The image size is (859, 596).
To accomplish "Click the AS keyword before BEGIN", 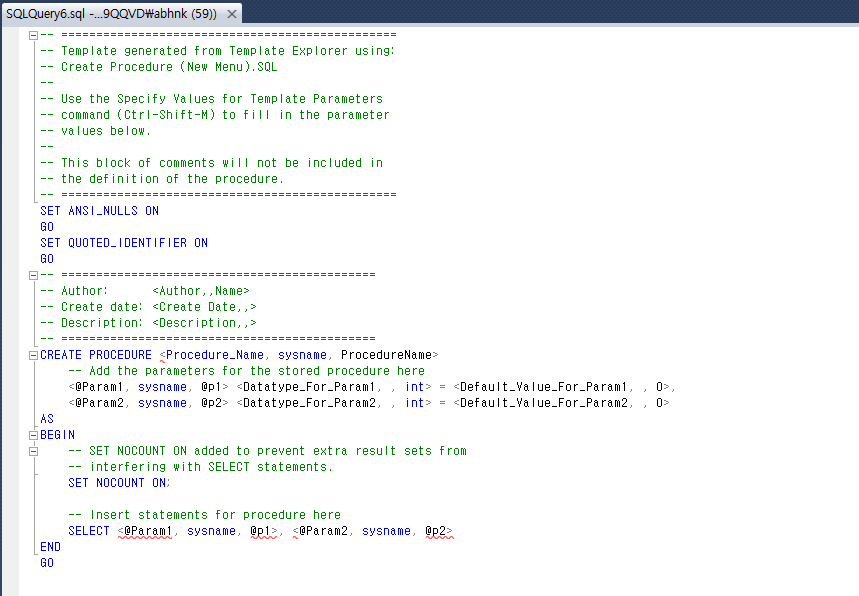I will tap(47, 419).
